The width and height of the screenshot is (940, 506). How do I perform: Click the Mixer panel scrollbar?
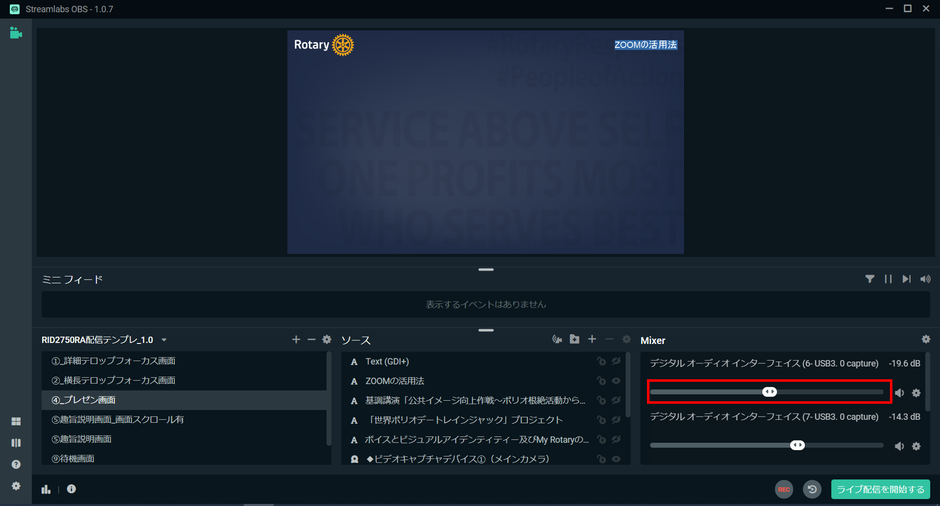[x=928, y=382]
